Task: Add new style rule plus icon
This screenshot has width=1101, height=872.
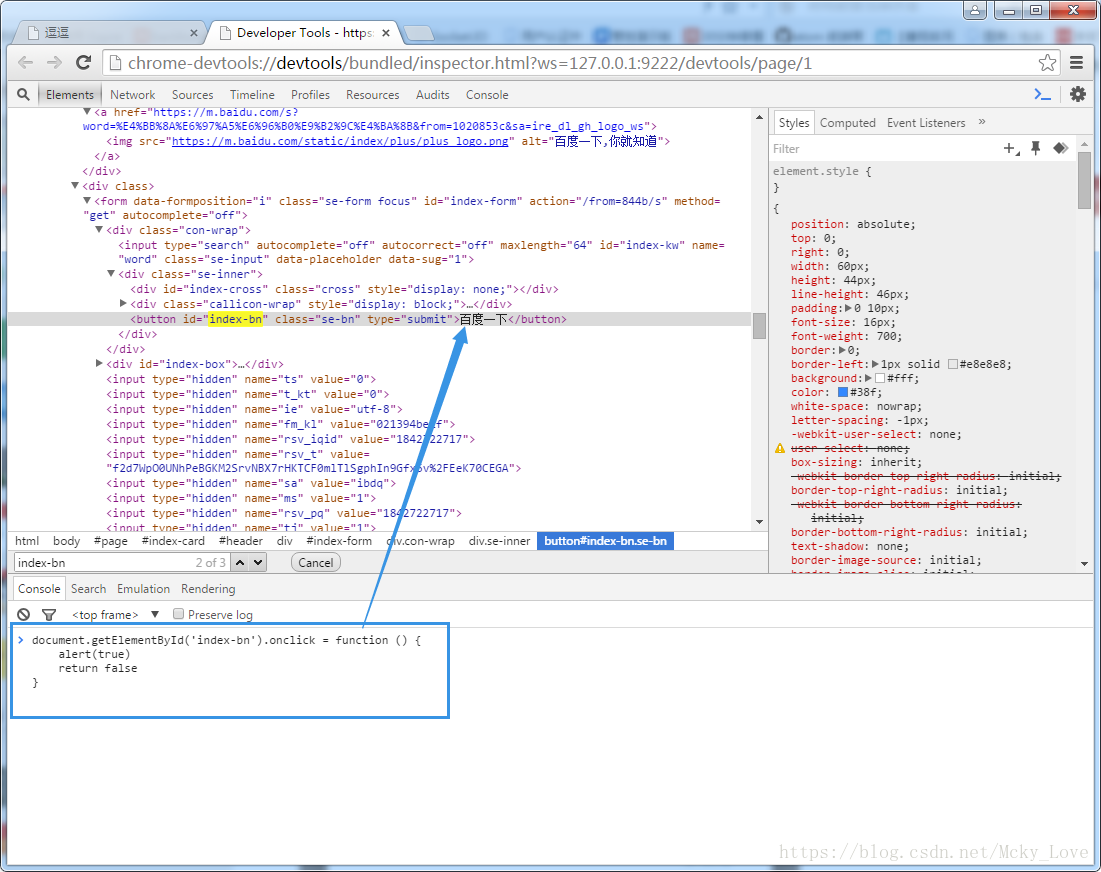Action: (x=1011, y=148)
